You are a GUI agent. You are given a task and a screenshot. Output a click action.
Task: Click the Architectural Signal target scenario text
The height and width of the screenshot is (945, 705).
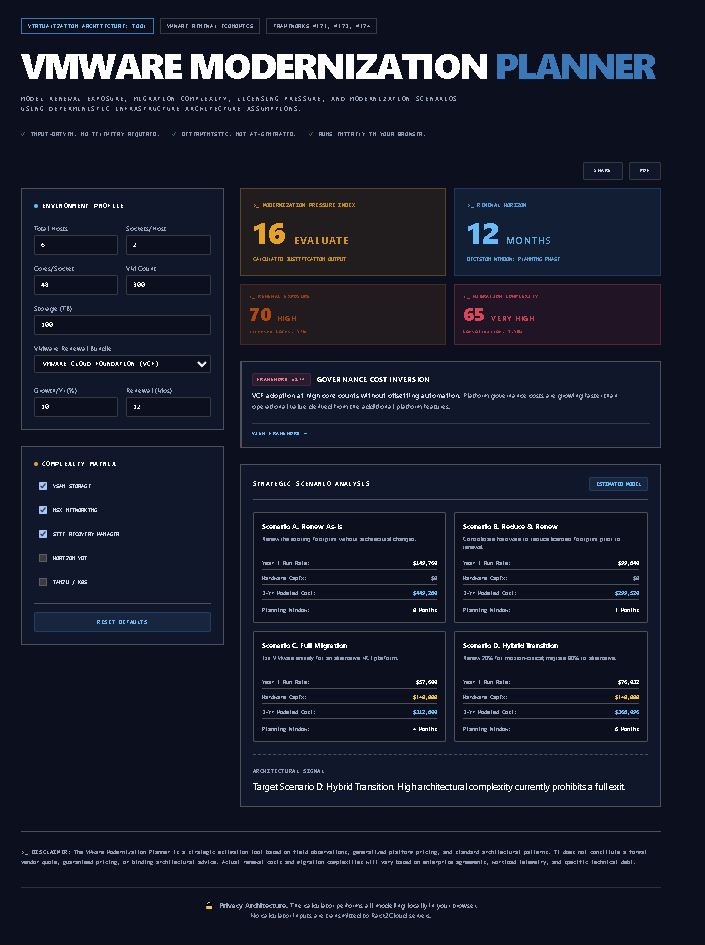439,786
